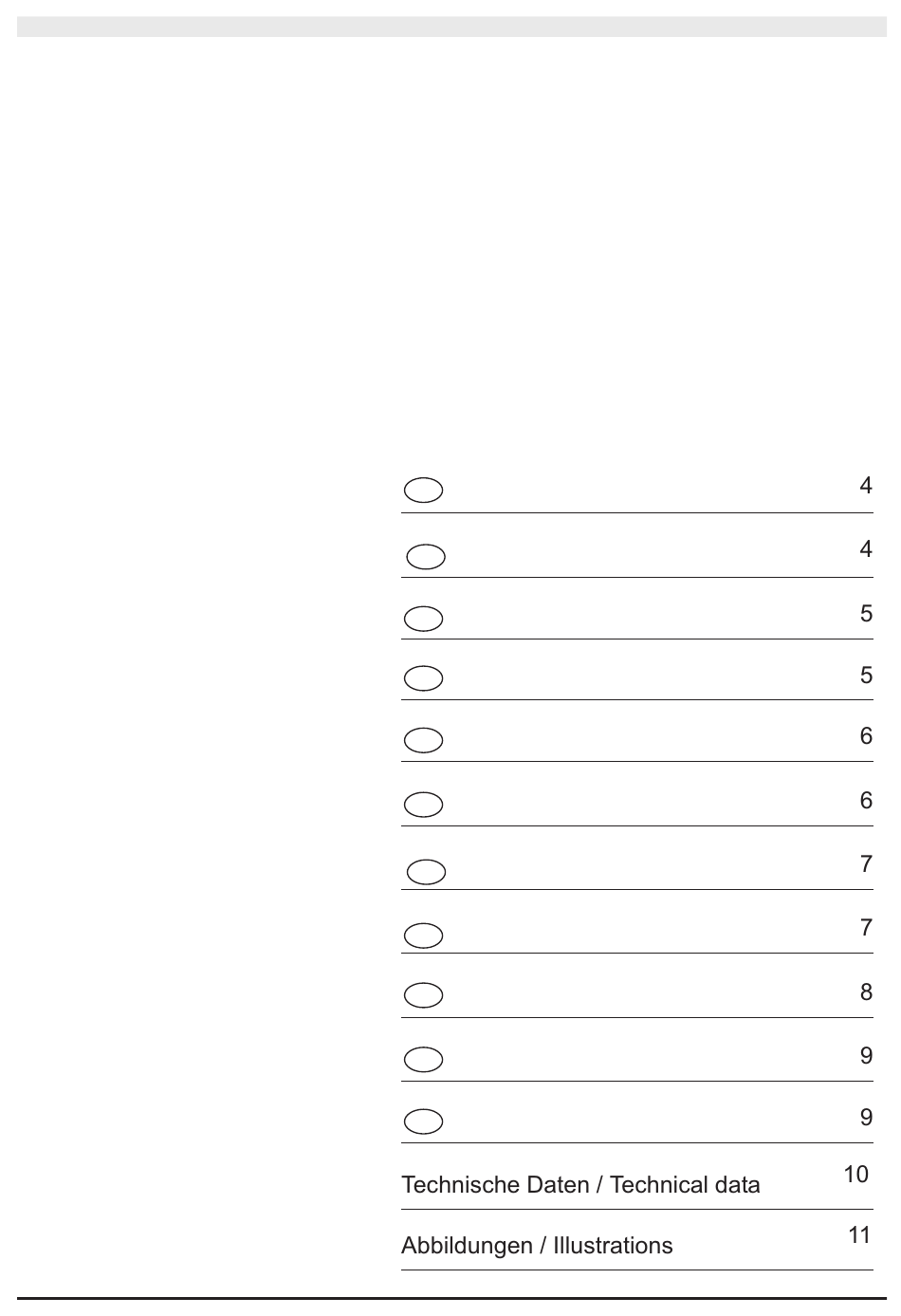Open Abbildungen / Illustrations entry

[537, 1246]
